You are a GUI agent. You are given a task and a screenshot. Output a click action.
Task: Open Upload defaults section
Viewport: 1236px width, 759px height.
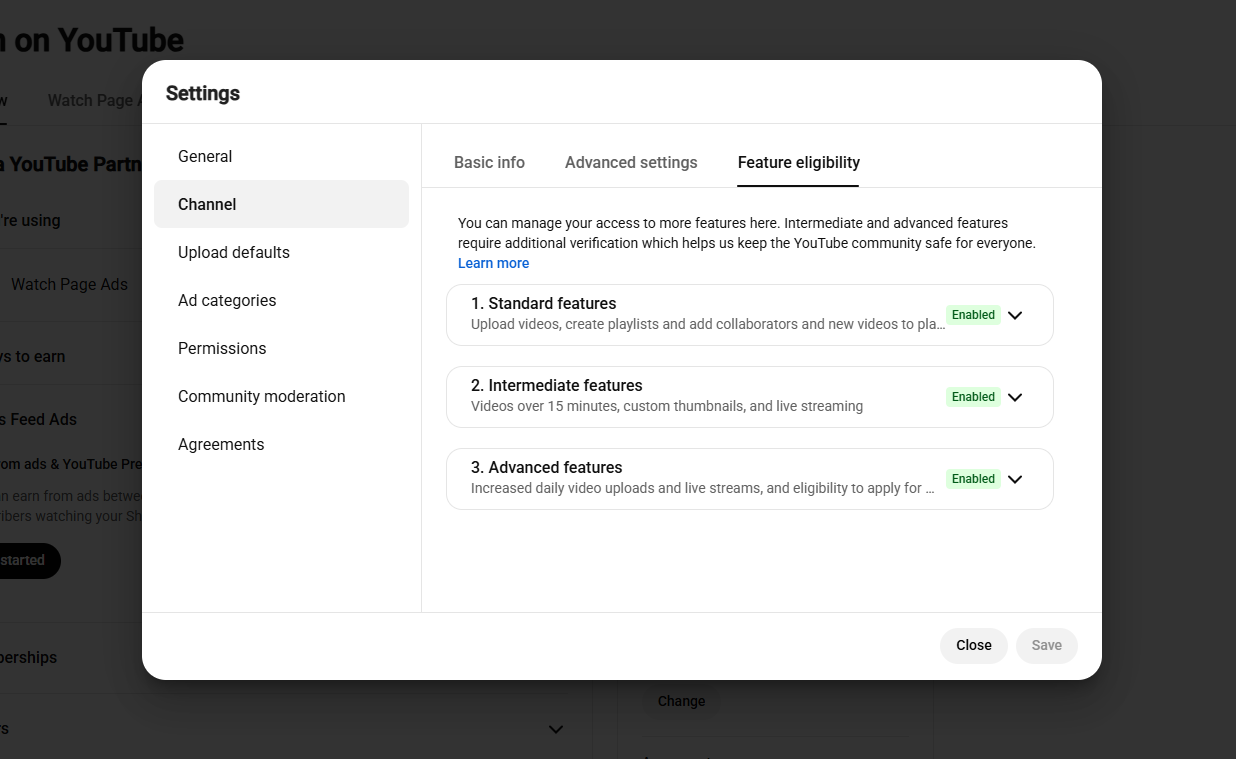[x=281, y=252]
